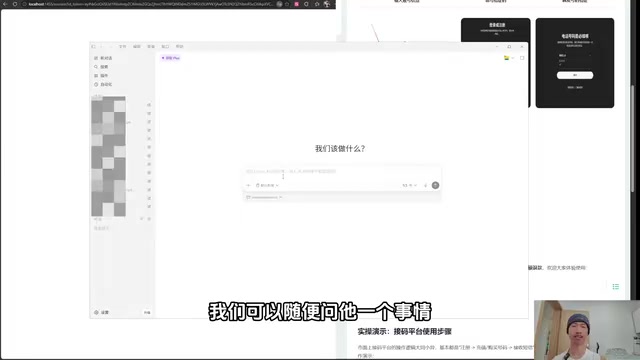
Task: Click the pink extension icon in browser toolbar
Action: click(297, 4)
